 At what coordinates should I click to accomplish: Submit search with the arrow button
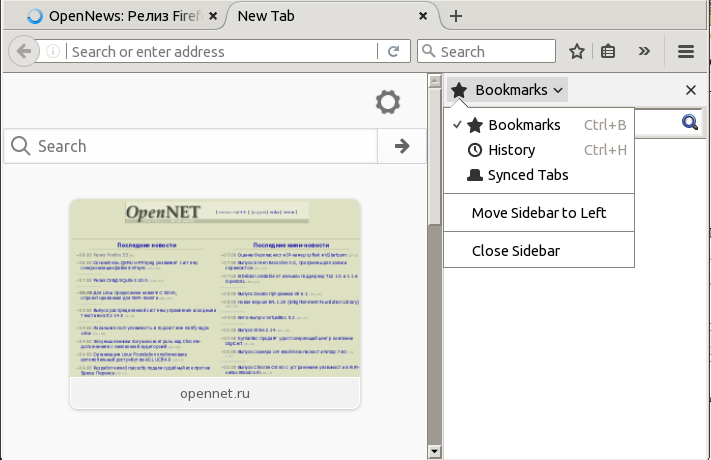point(402,146)
